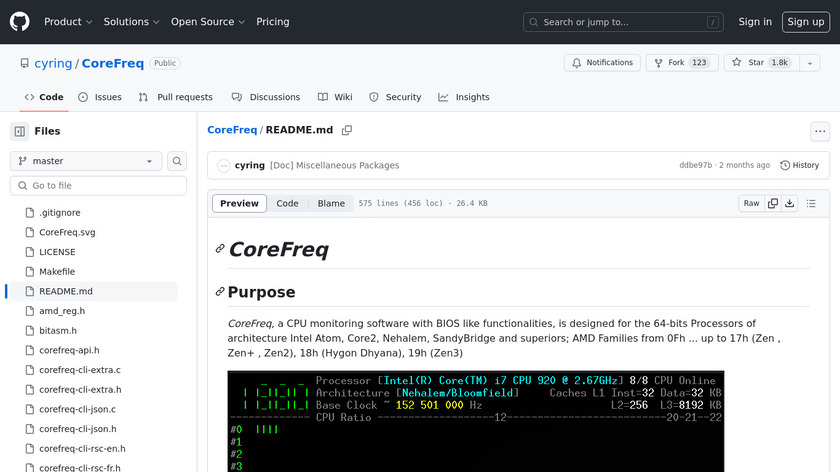Expand the Product menu
The image size is (840, 472).
pos(68,22)
